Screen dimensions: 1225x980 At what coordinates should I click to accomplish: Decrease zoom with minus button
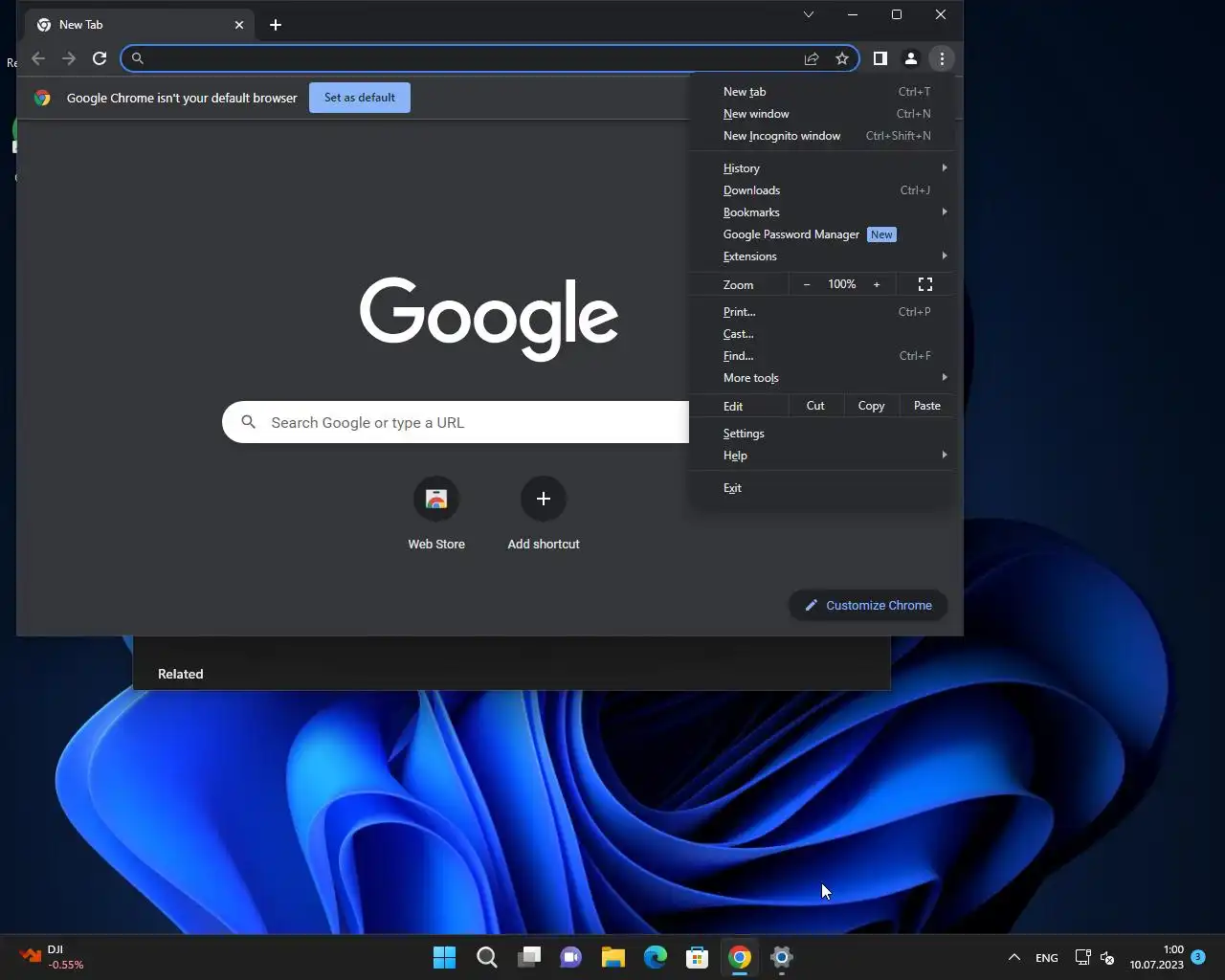point(807,284)
